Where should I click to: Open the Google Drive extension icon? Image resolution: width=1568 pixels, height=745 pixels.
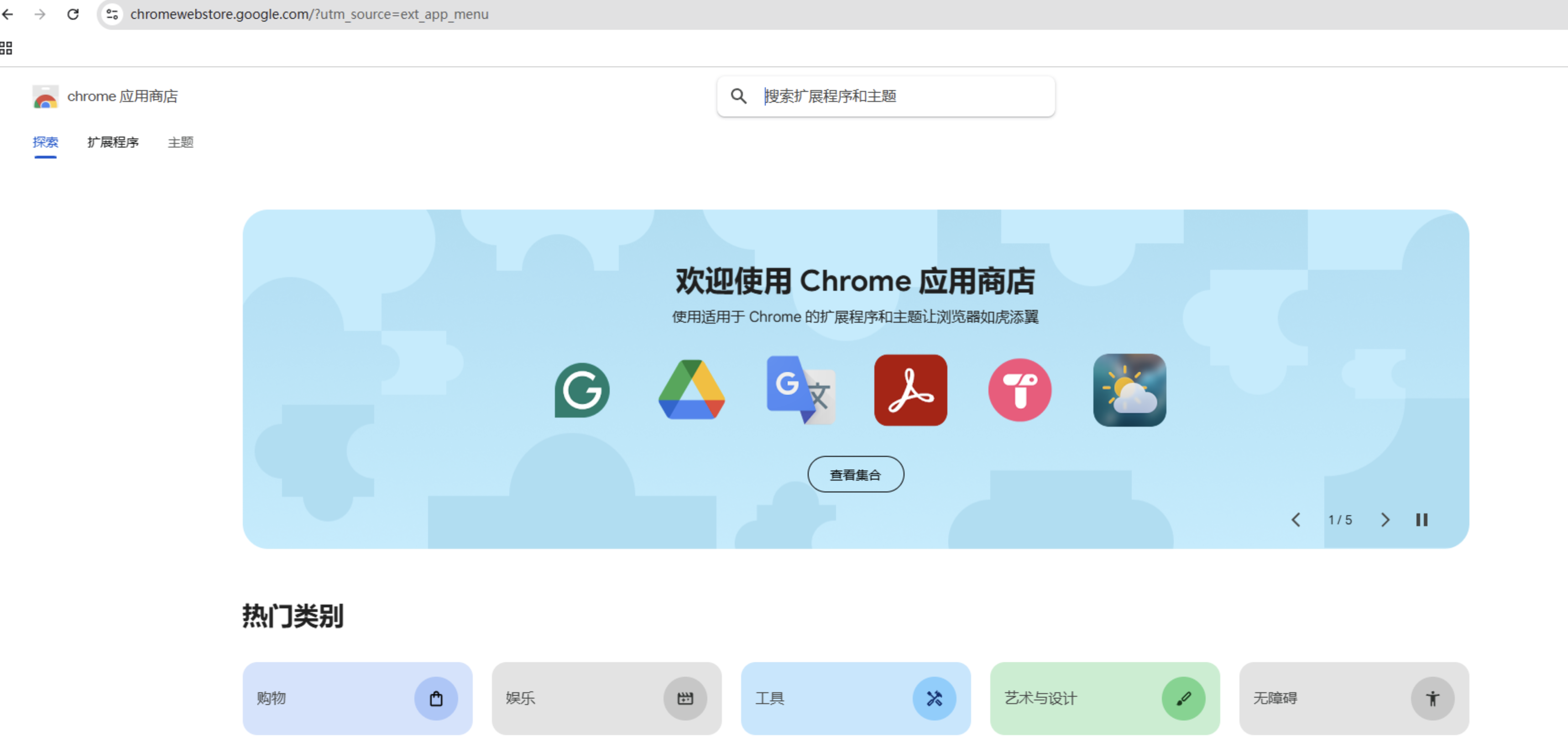(x=691, y=390)
